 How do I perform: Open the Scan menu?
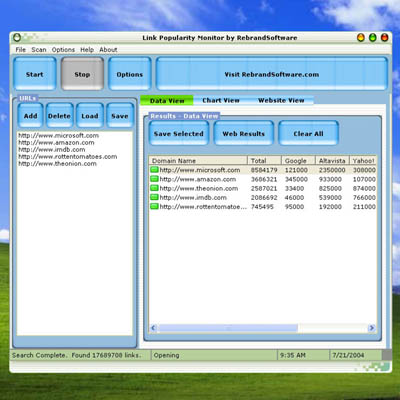point(39,50)
